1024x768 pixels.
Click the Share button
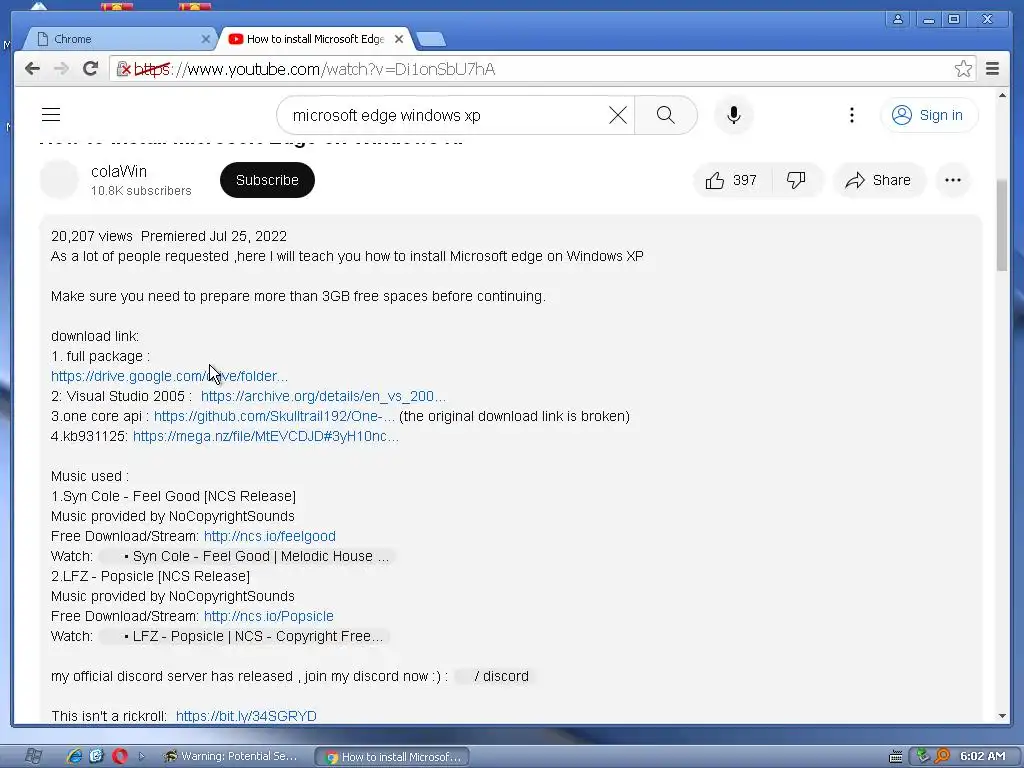pyautogui.click(x=879, y=180)
